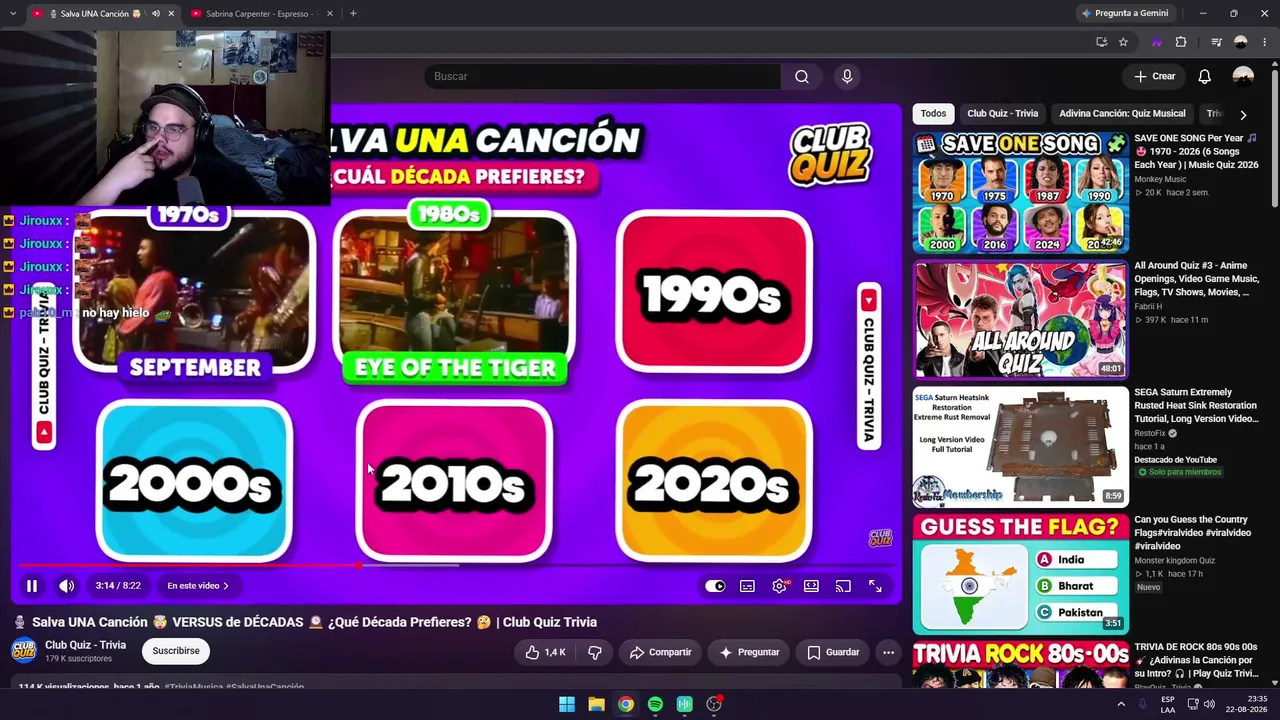1280x720 pixels.
Task: Open the Club Quiz - Trivia channel name
Action: pyautogui.click(x=85, y=645)
